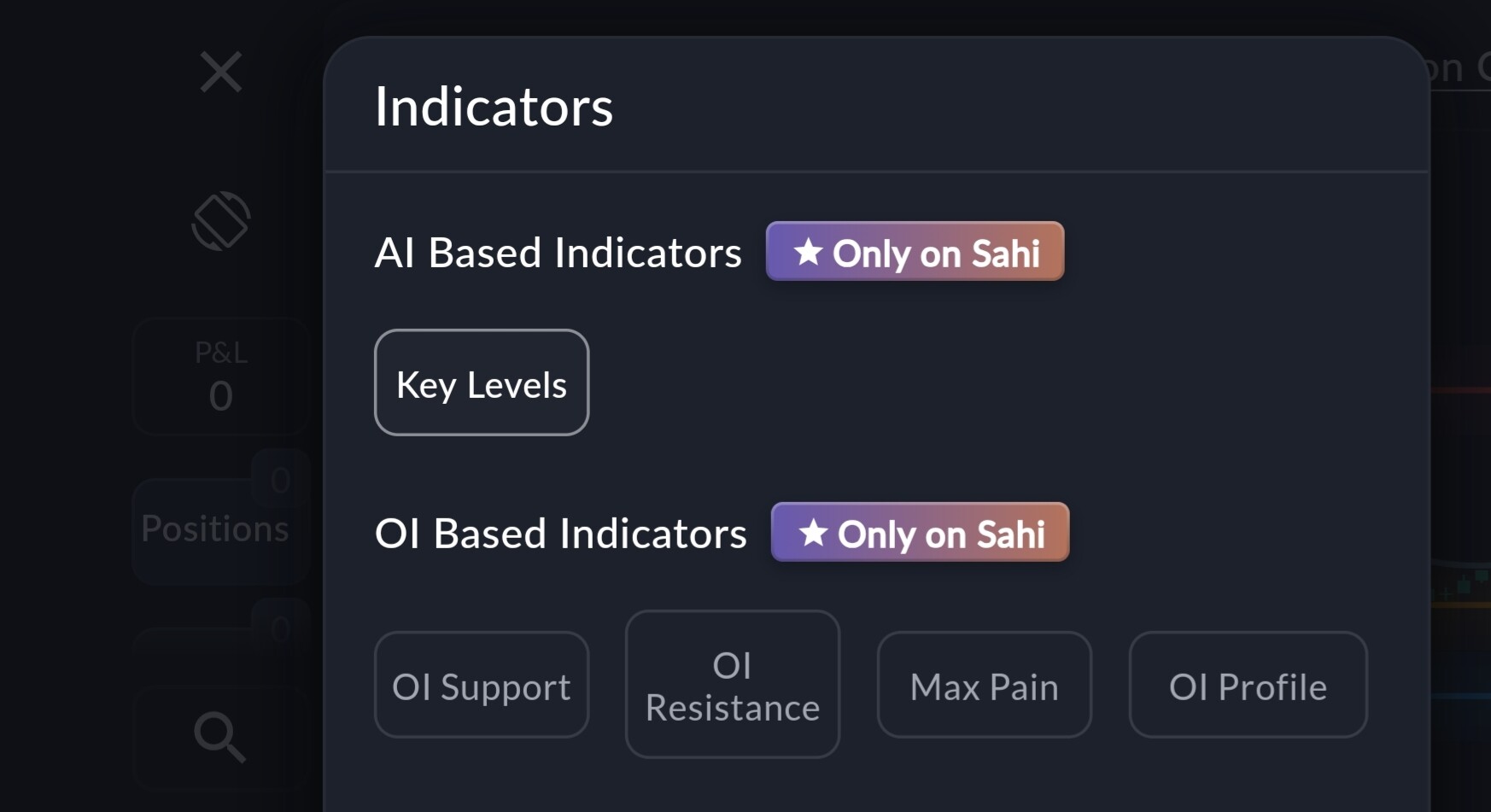Tap the rotate screen icon
Image resolution: width=1491 pixels, height=812 pixels.
[x=221, y=221]
